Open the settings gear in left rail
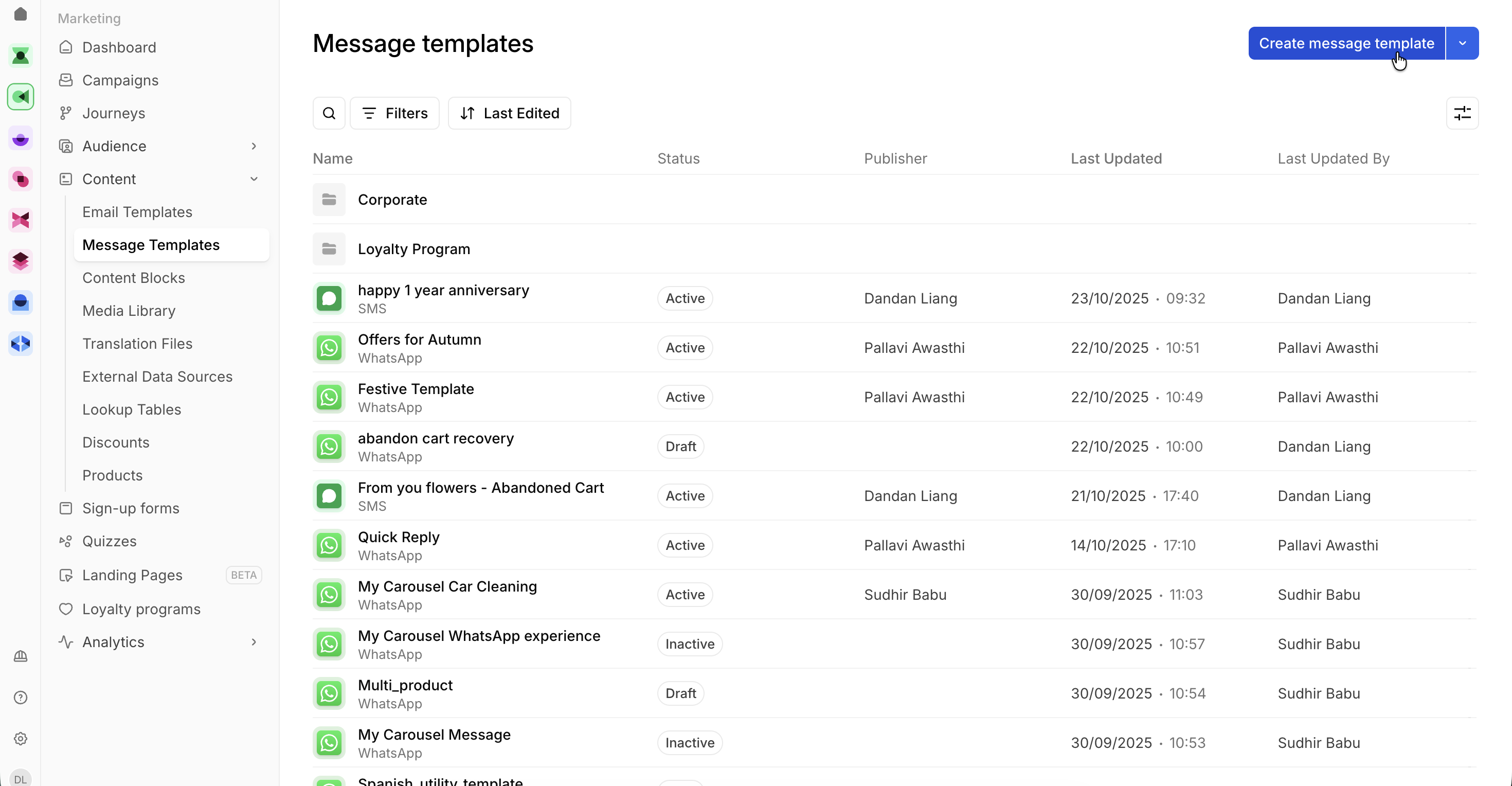Screen dimensions: 1512x786 click(21, 739)
